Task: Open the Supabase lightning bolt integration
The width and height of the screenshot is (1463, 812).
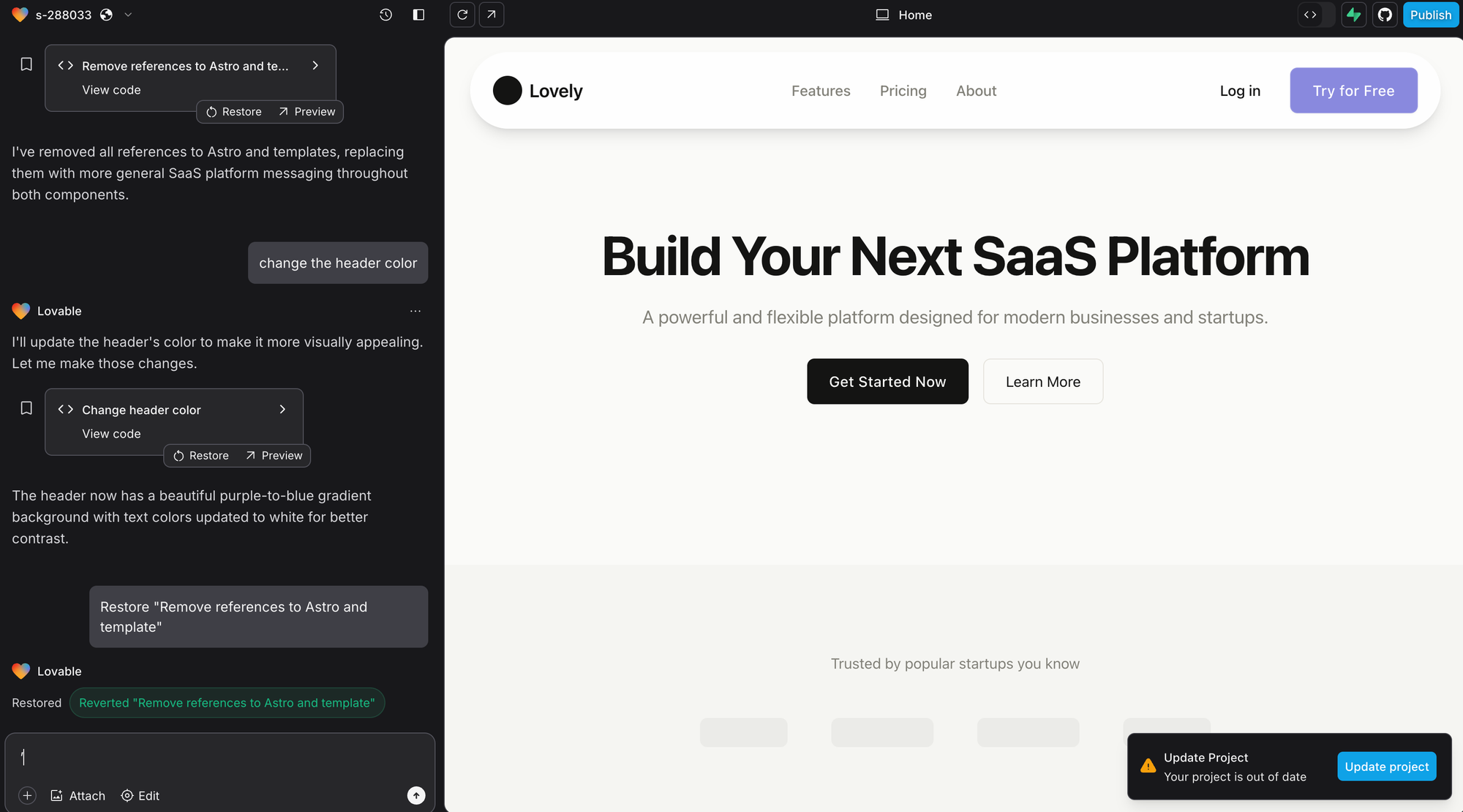Action: click(1354, 15)
